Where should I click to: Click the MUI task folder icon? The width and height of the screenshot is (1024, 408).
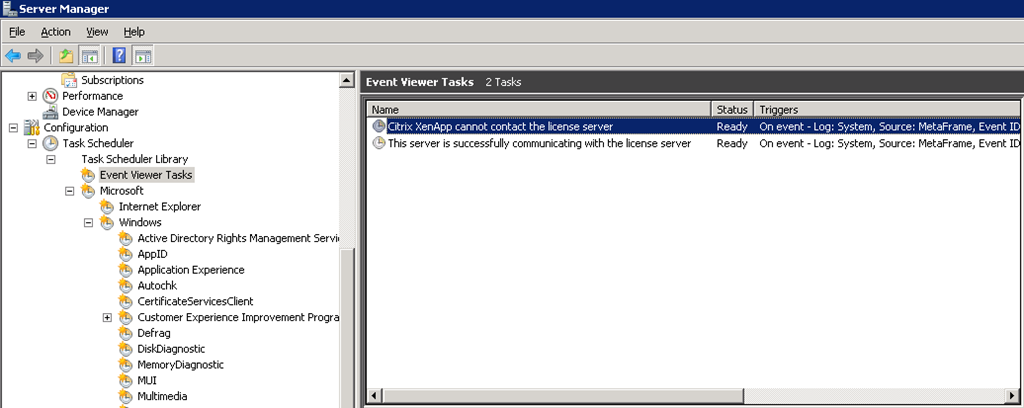point(125,380)
